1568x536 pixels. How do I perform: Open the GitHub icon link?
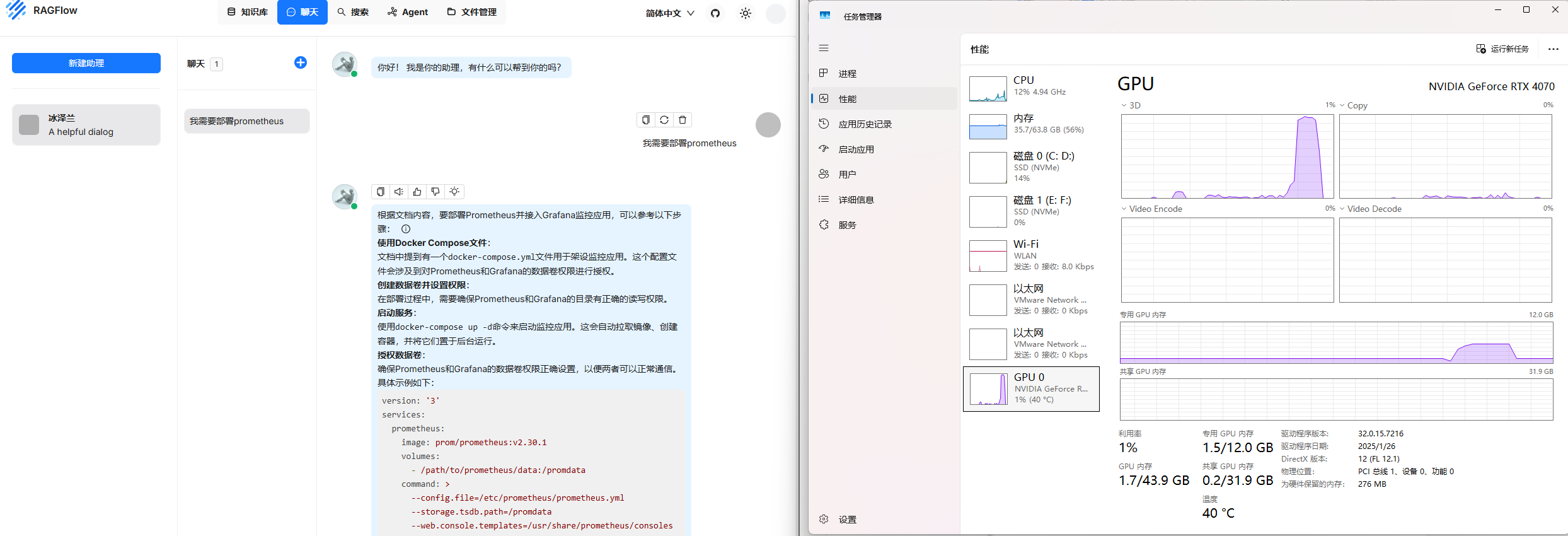point(715,13)
